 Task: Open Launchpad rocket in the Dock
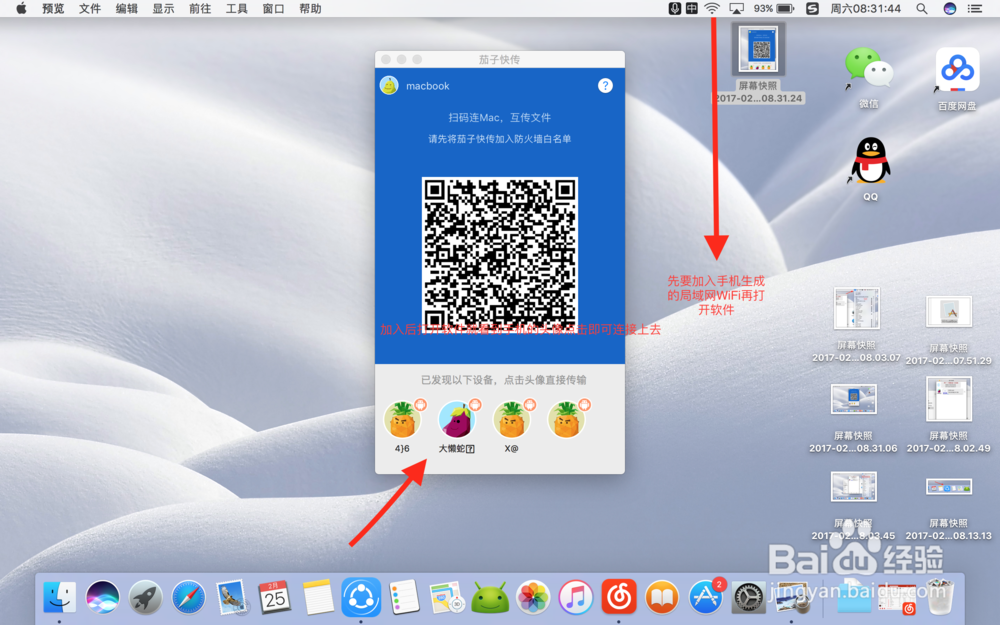tap(145, 598)
